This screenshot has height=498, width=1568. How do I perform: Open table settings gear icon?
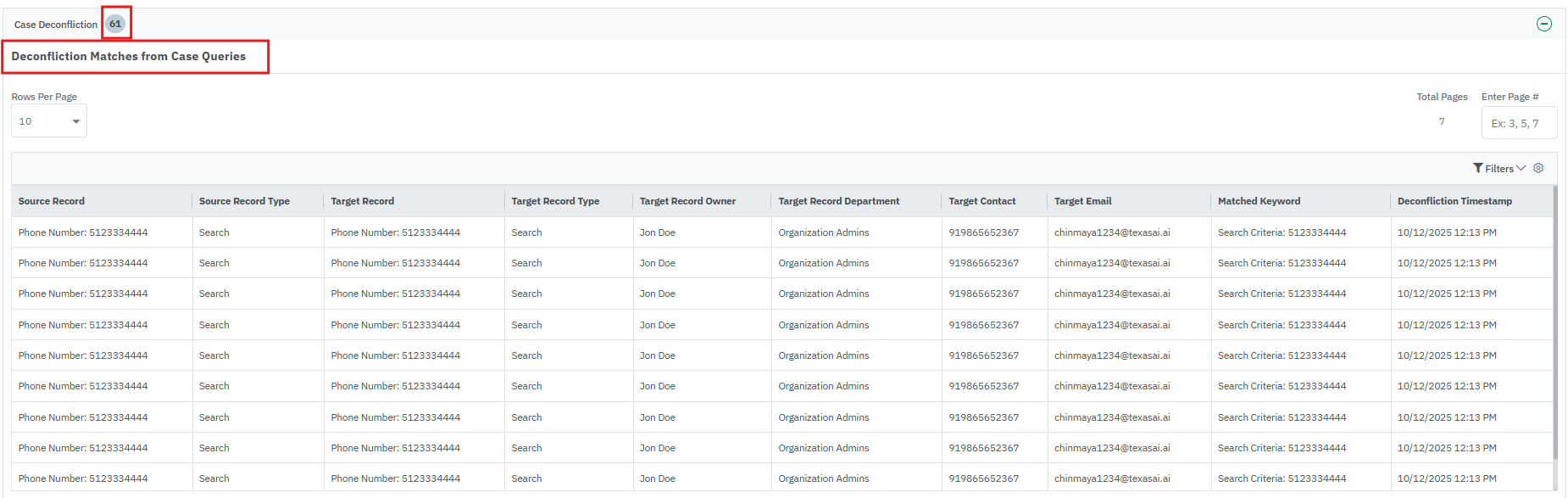pos(1538,168)
